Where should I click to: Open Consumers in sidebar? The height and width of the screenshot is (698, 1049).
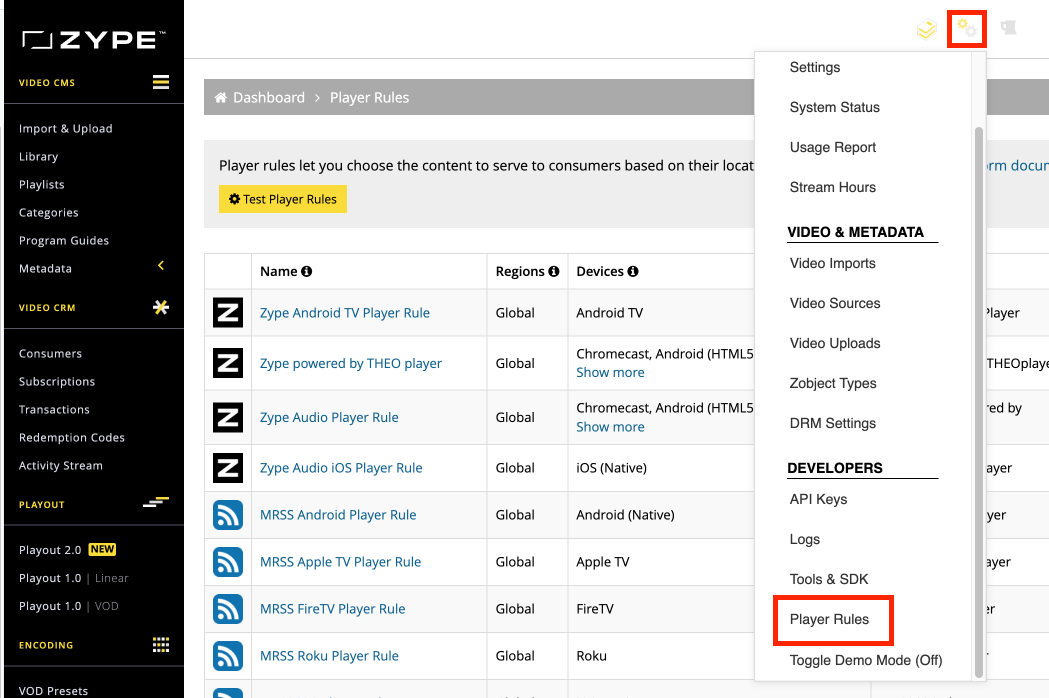click(50, 353)
